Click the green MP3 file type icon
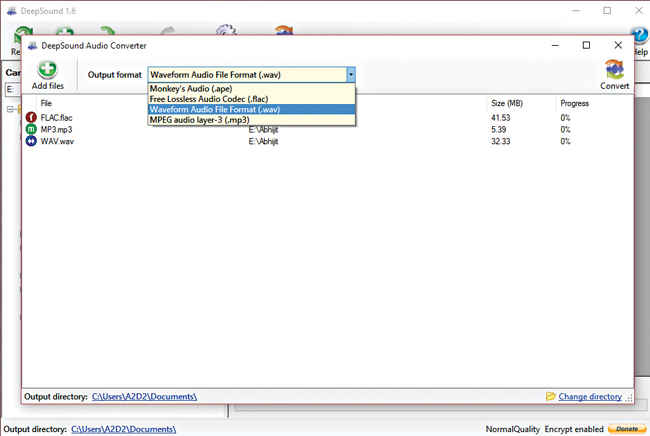Image resolution: width=650 pixels, height=436 pixels. [31, 129]
